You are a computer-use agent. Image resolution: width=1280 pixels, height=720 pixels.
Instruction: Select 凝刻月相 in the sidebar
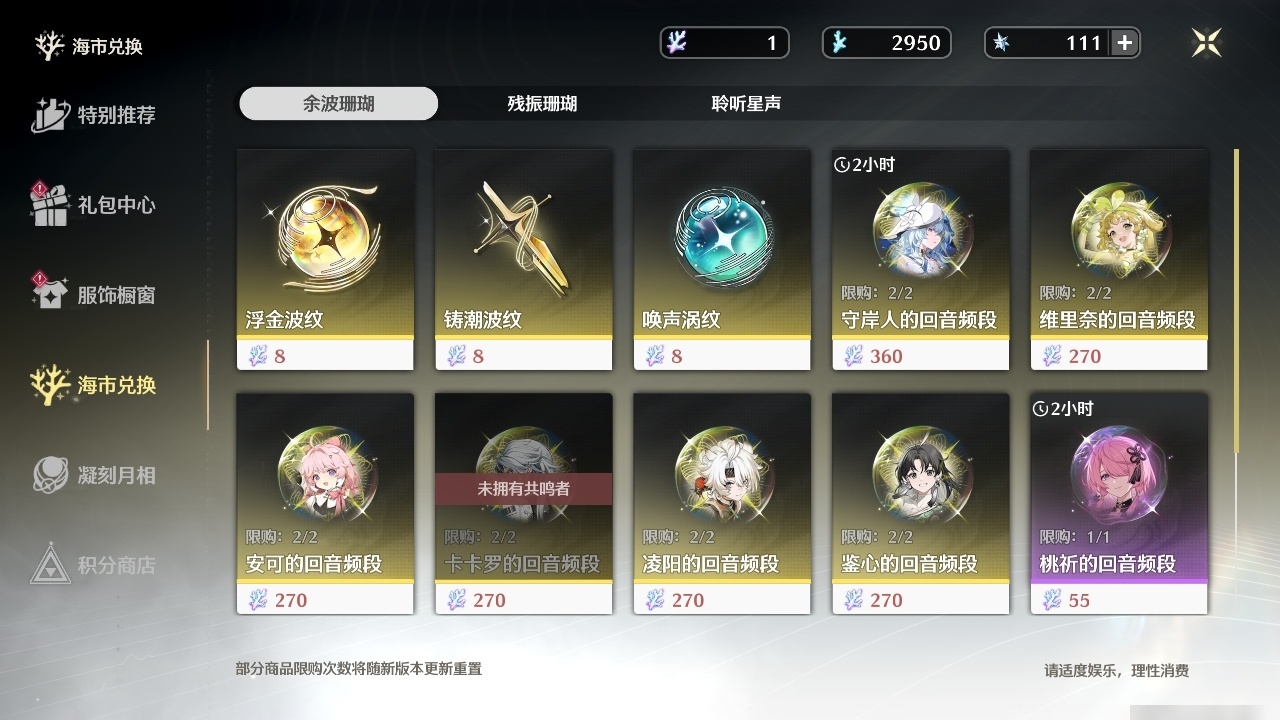pyautogui.click(x=94, y=475)
